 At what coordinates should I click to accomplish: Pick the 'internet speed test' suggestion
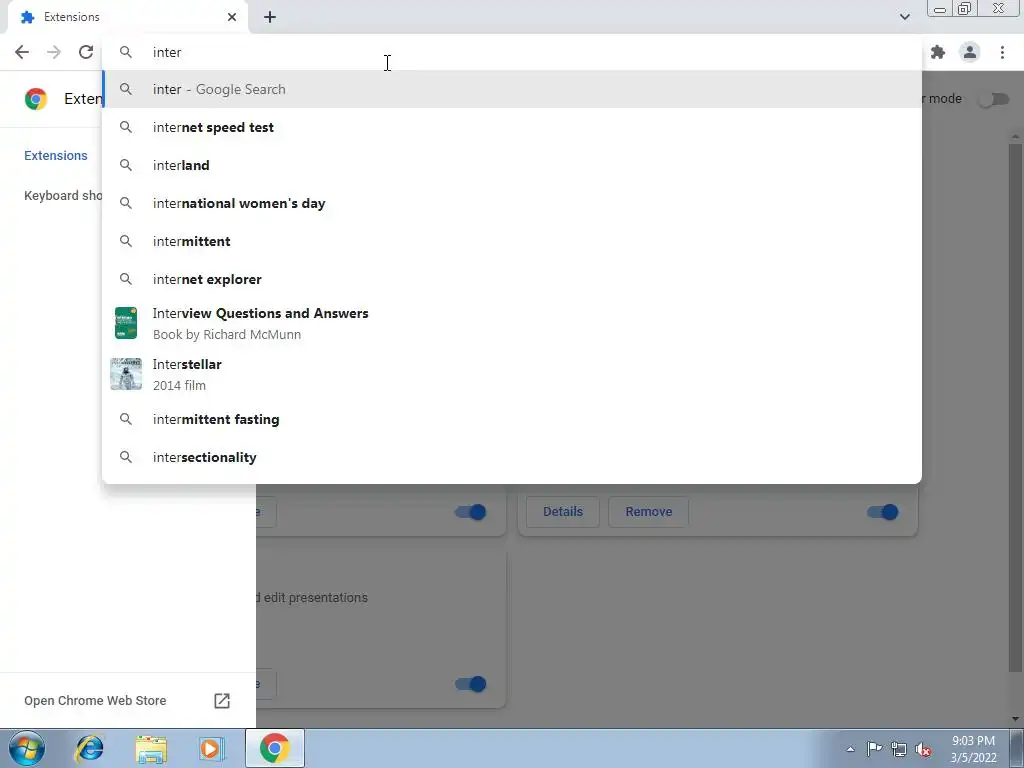tap(511, 127)
